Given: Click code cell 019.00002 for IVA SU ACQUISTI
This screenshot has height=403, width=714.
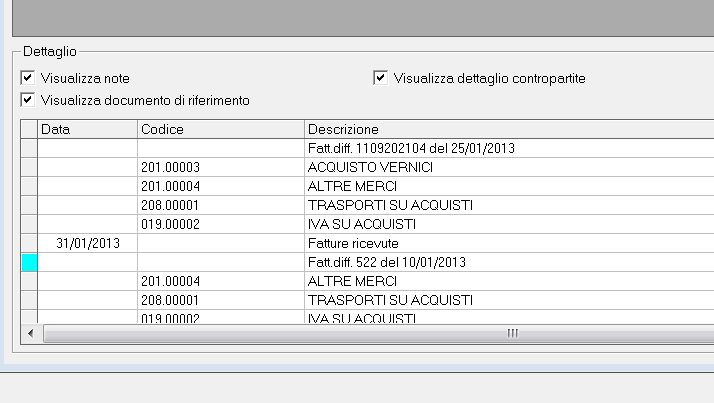Looking at the screenshot, I should (x=220, y=224).
